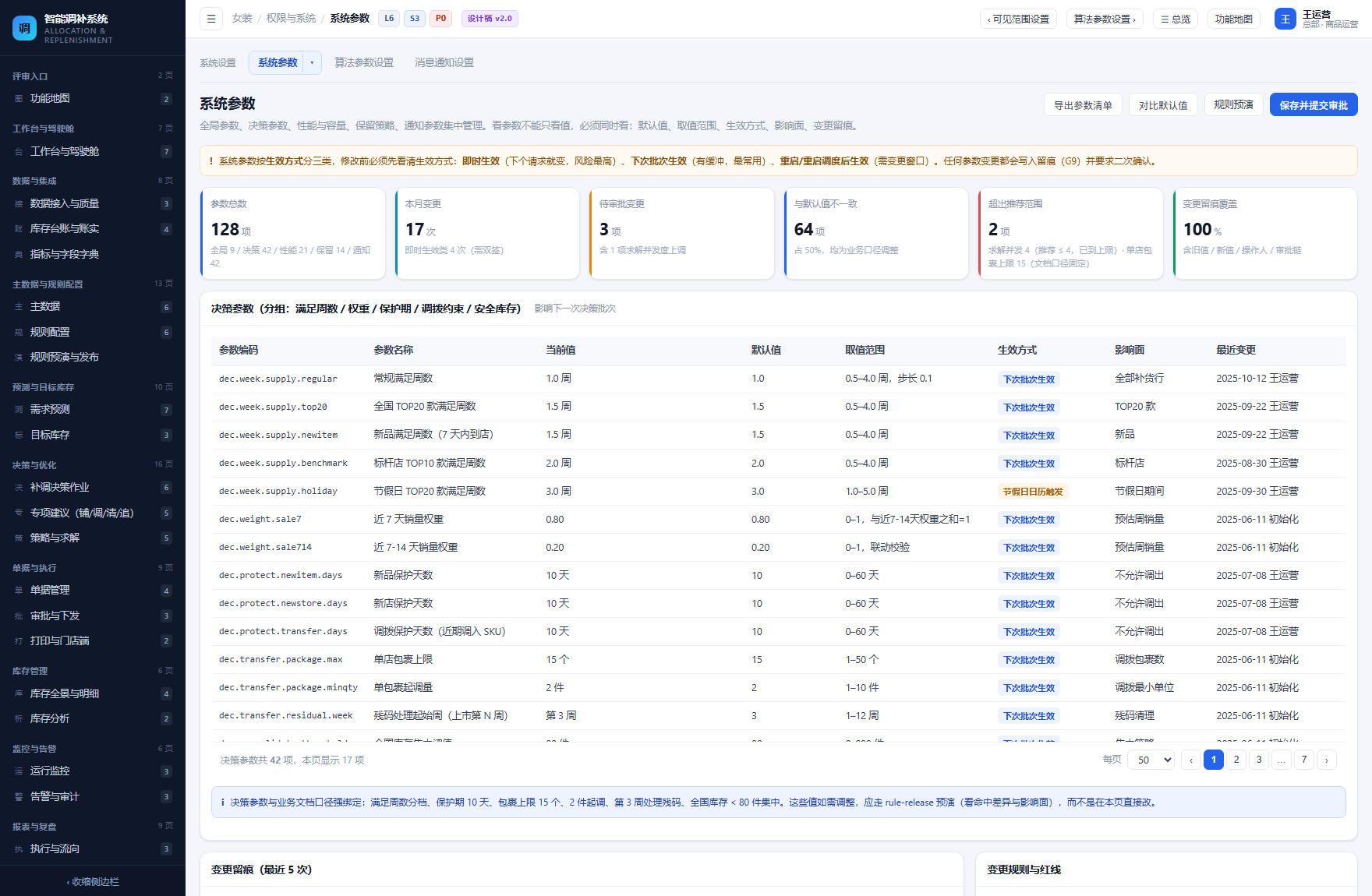Open the dropdown arrow on 系统参数 tab
Image resolution: width=1372 pixels, height=896 pixels.
click(x=312, y=63)
